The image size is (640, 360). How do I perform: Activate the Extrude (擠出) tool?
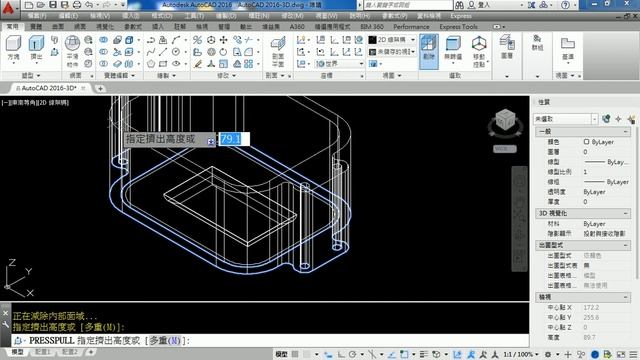click(x=36, y=49)
